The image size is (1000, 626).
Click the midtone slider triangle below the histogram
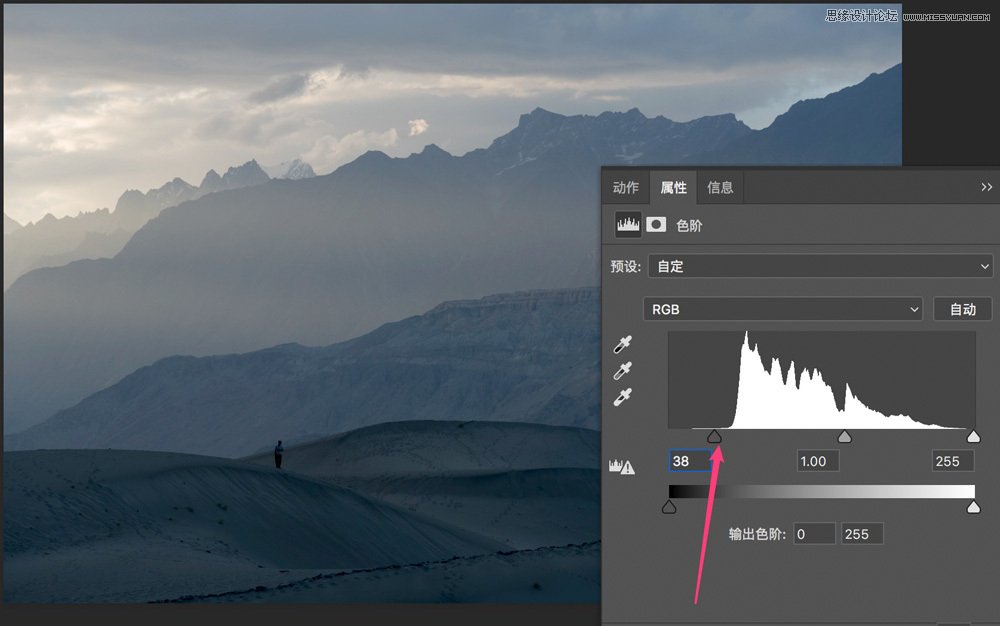(x=844, y=435)
